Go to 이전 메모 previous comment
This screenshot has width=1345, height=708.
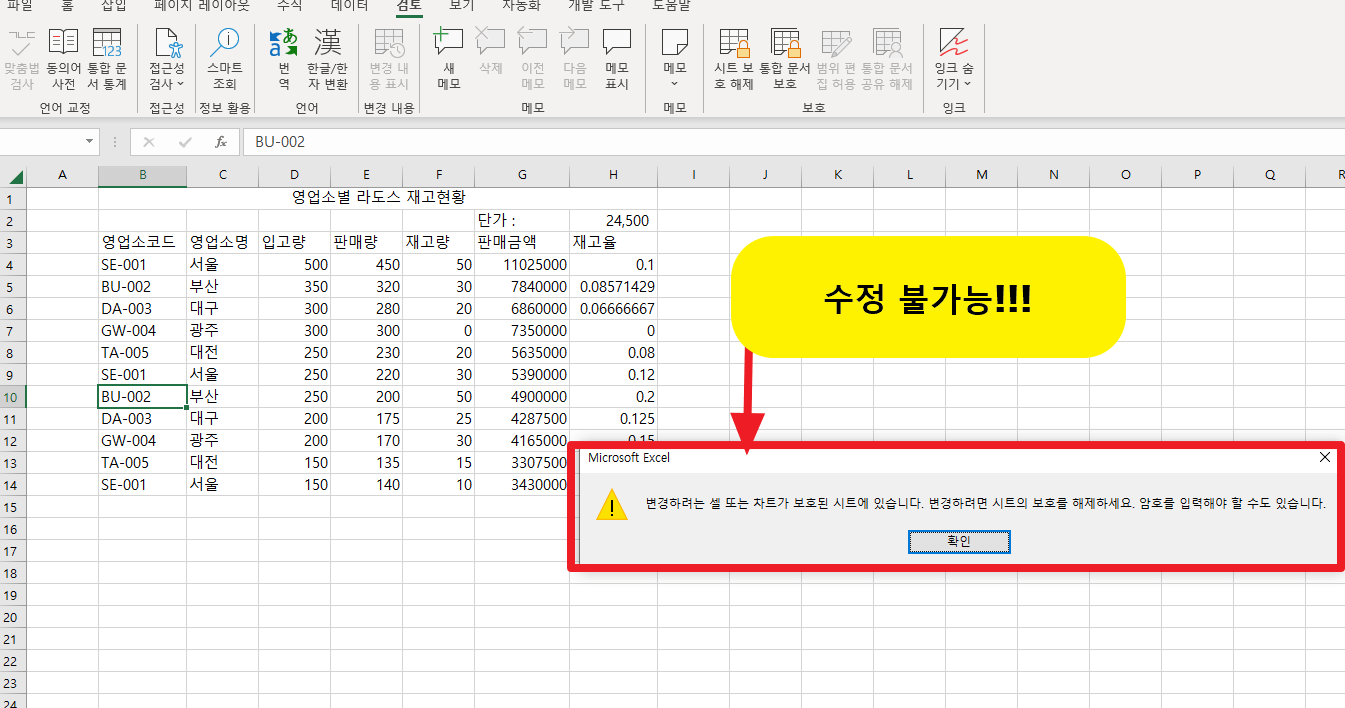[532, 60]
